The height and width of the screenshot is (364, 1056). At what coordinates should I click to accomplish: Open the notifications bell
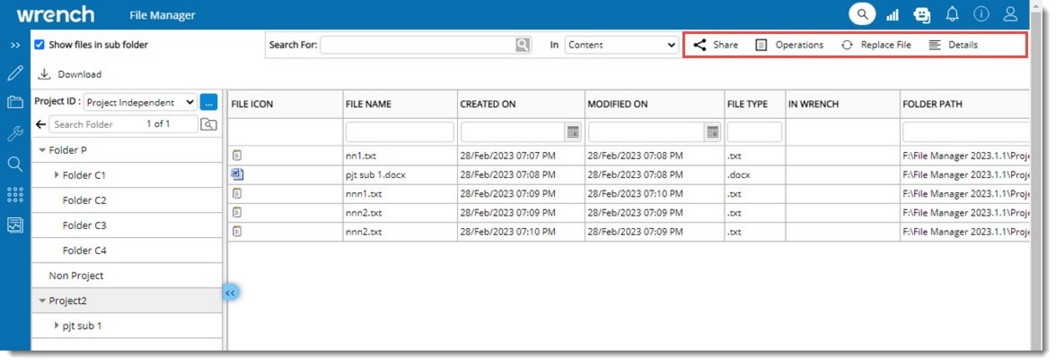[952, 14]
